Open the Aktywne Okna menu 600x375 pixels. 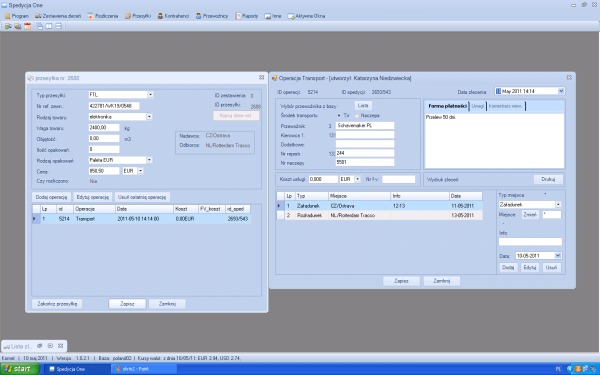pos(307,16)
